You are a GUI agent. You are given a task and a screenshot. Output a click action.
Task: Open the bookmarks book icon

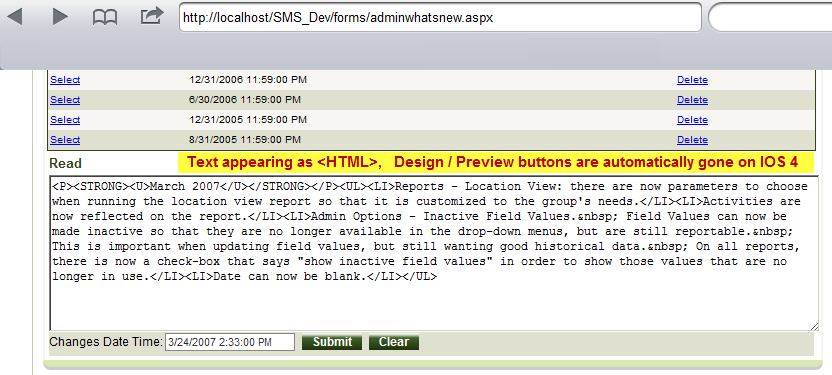point(105,17)
